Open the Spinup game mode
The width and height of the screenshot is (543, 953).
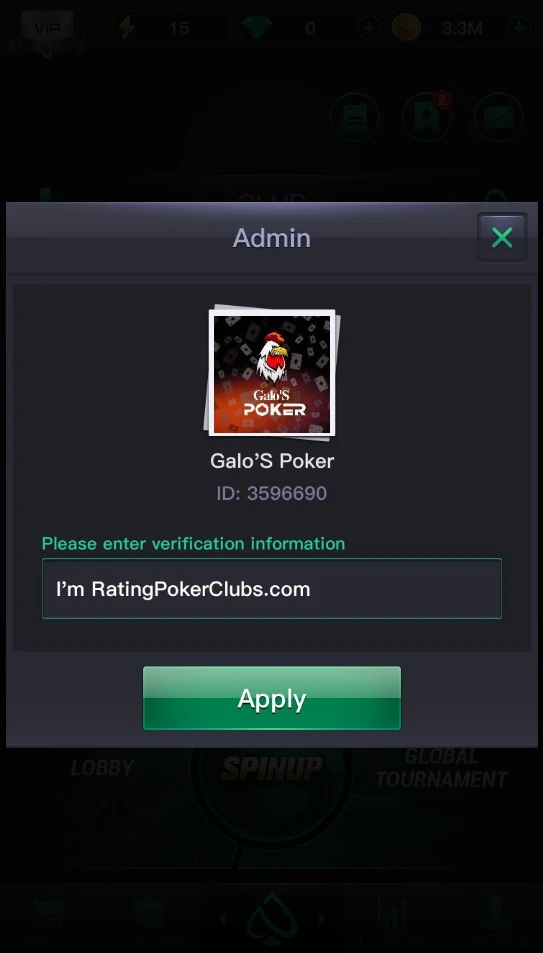coord(272,769)
